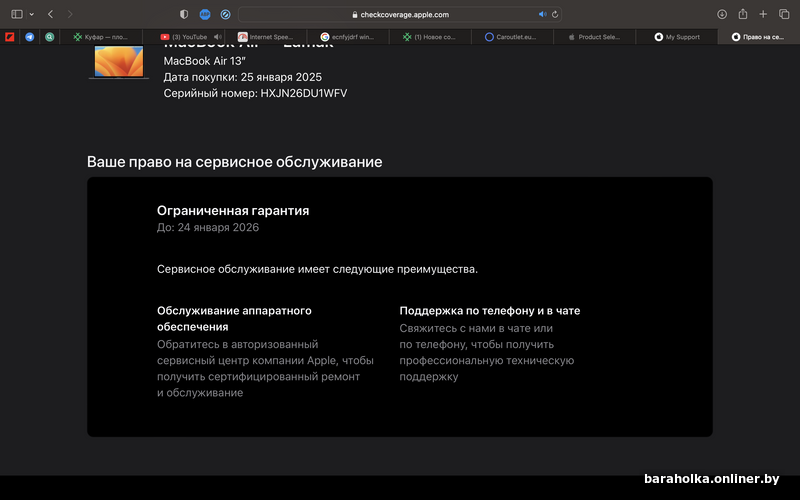
Task: Mute audio via address bar speaker icon
Action: [542, 14]
